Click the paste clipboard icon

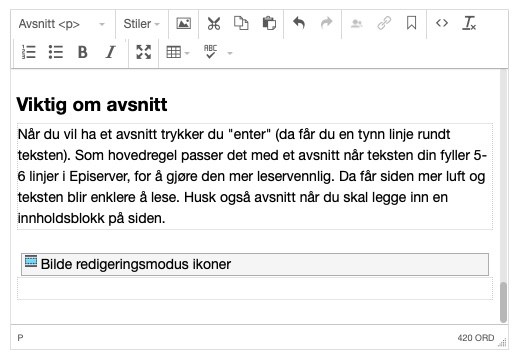(x=269, y=24)
